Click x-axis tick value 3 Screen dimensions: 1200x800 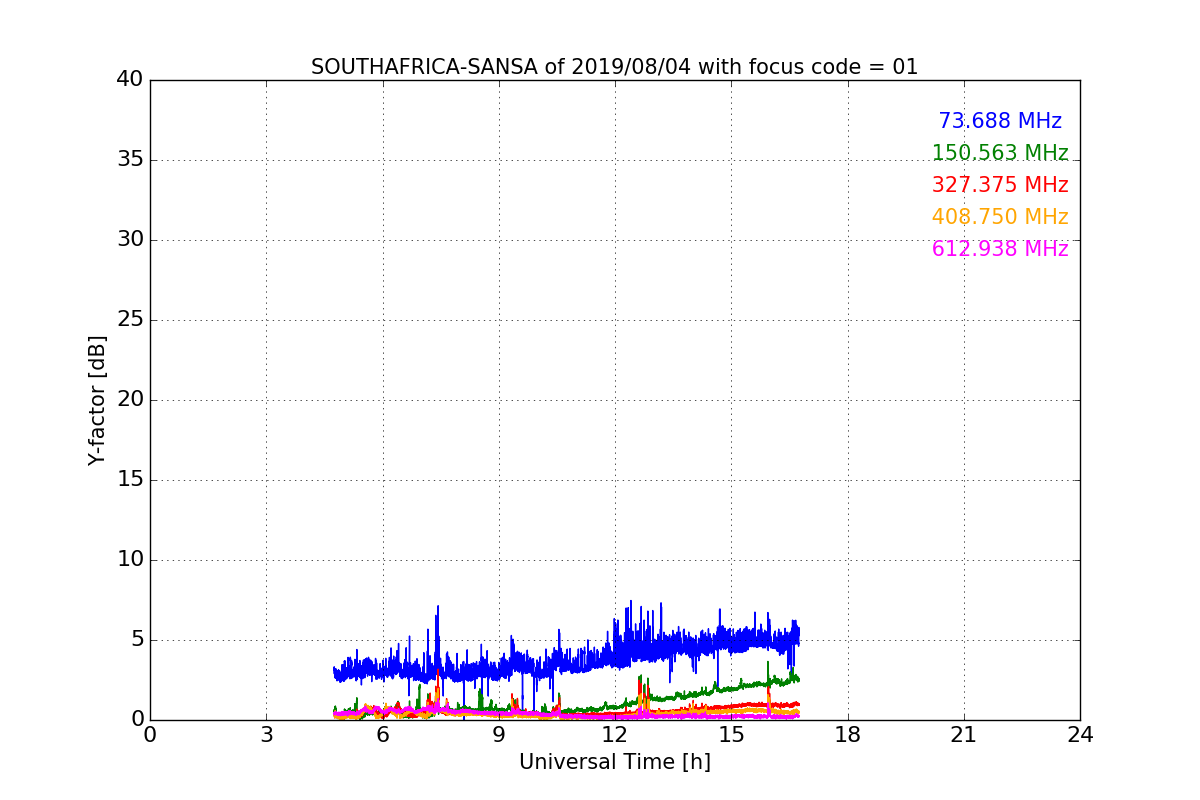click(x=266, y=735)
